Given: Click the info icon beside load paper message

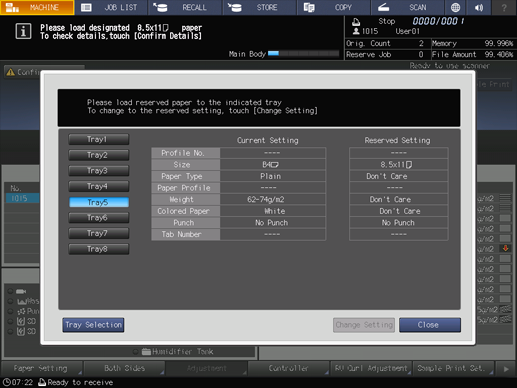Looking at the screenshot, I should pyautogui.click(x=23, y=32).
